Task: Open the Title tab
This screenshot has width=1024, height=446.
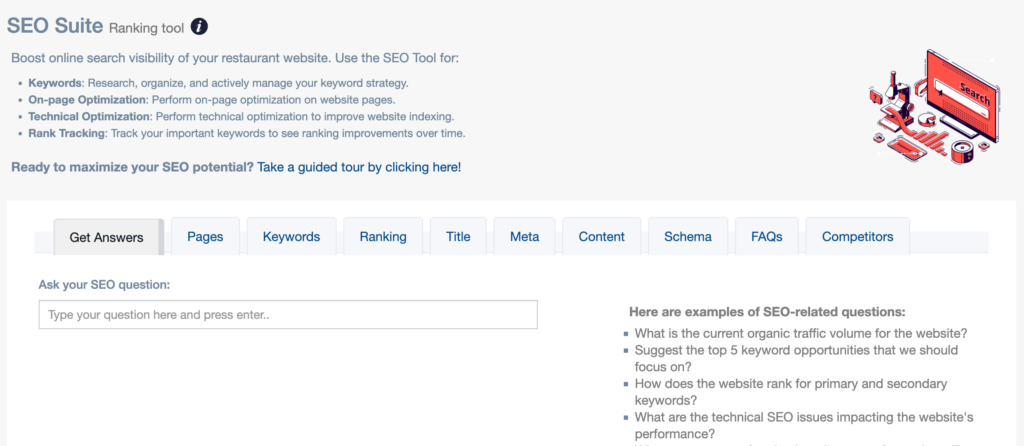Action: pyautogui.click(x=458, y=237)
